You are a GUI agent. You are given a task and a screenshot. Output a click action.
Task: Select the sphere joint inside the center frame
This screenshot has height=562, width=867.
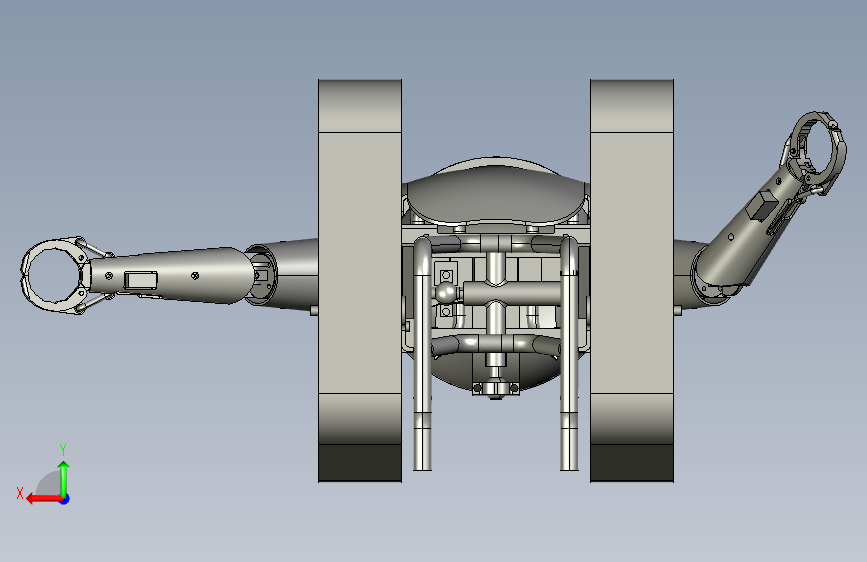click(x=446, y=293)
